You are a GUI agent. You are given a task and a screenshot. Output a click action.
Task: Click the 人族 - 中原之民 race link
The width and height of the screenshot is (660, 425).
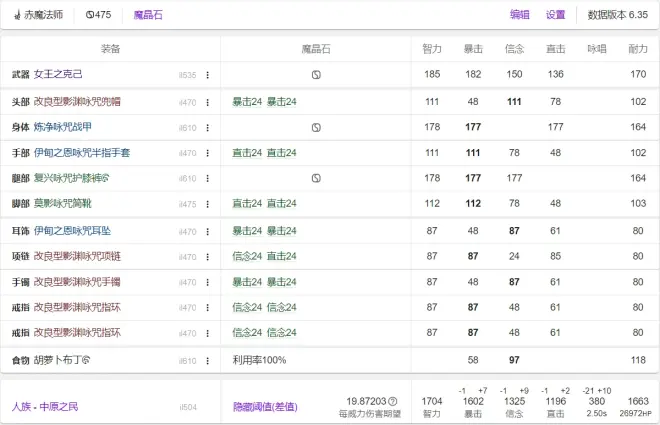pyautogui.click(x=46, y=407)
